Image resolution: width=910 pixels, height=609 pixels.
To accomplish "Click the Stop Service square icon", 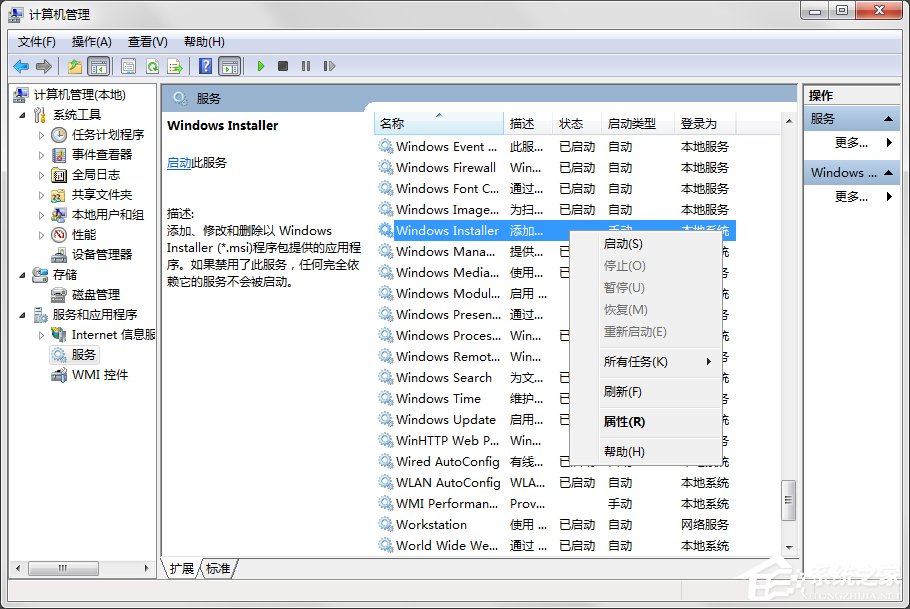I will click(x=285, y=66).
